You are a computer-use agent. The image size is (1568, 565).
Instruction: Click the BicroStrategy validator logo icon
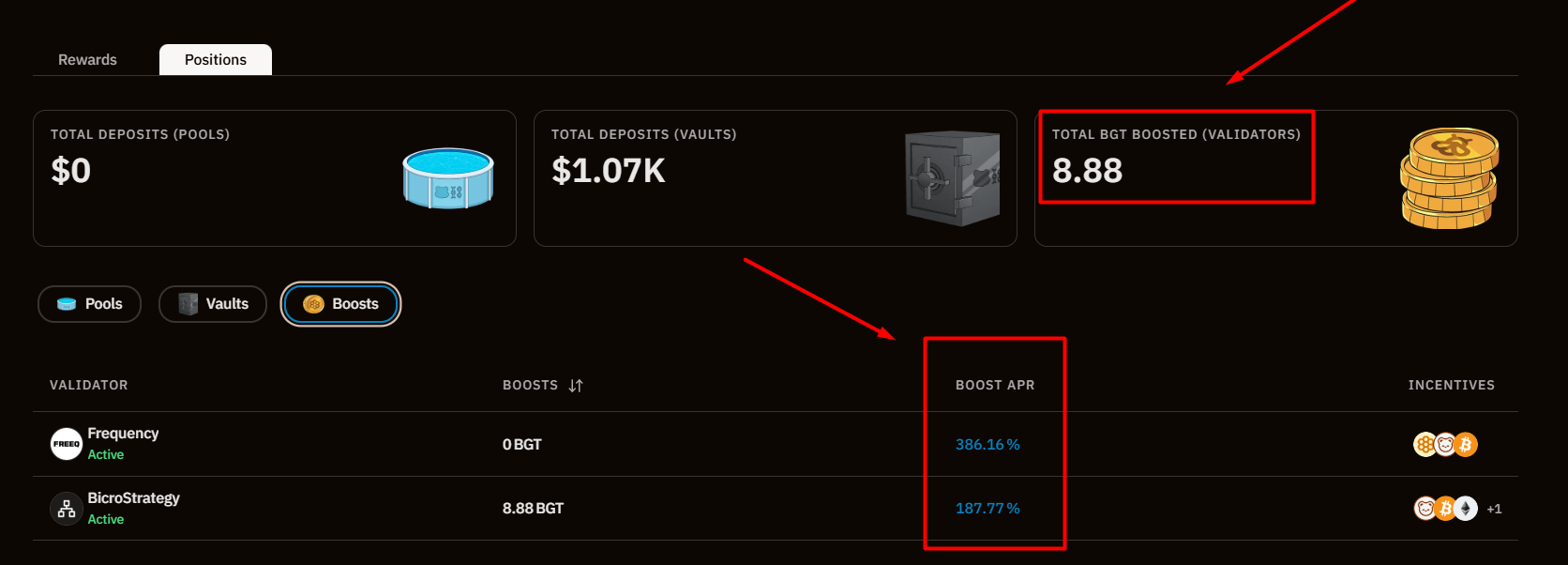coord(67,509)
